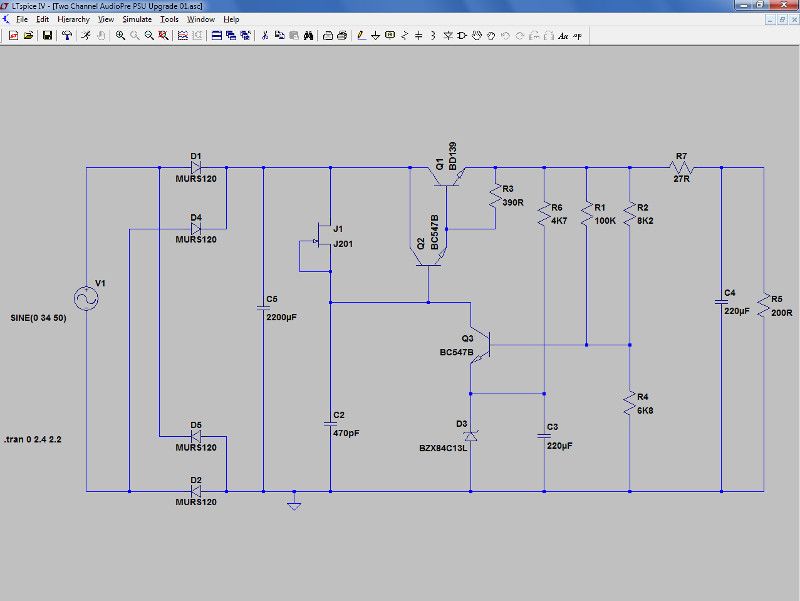The height and width of the screenshot is (601, 800).
Task: Click the 100K value of resistor R1
Action: pos(605,220)
